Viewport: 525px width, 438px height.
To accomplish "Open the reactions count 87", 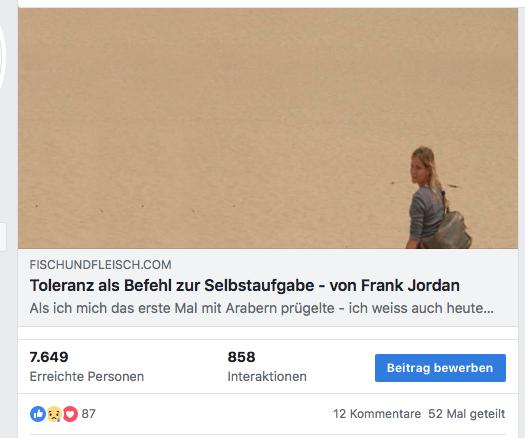I will tap(88, 414).
